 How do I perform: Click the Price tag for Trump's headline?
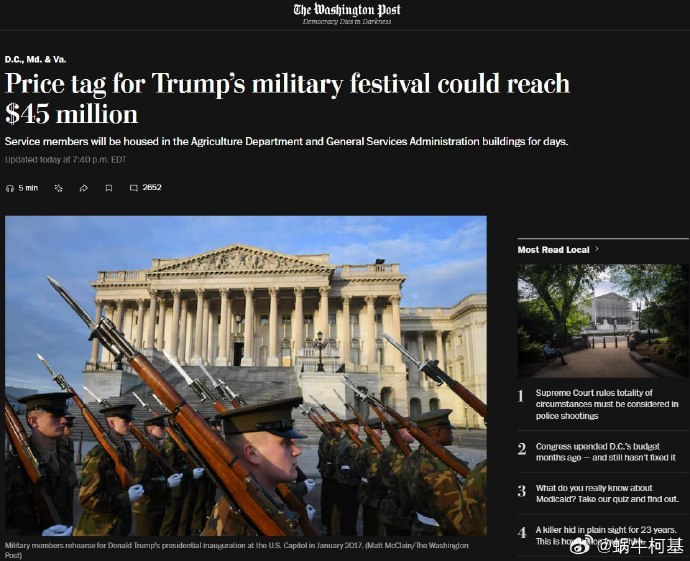click(287, 99)
